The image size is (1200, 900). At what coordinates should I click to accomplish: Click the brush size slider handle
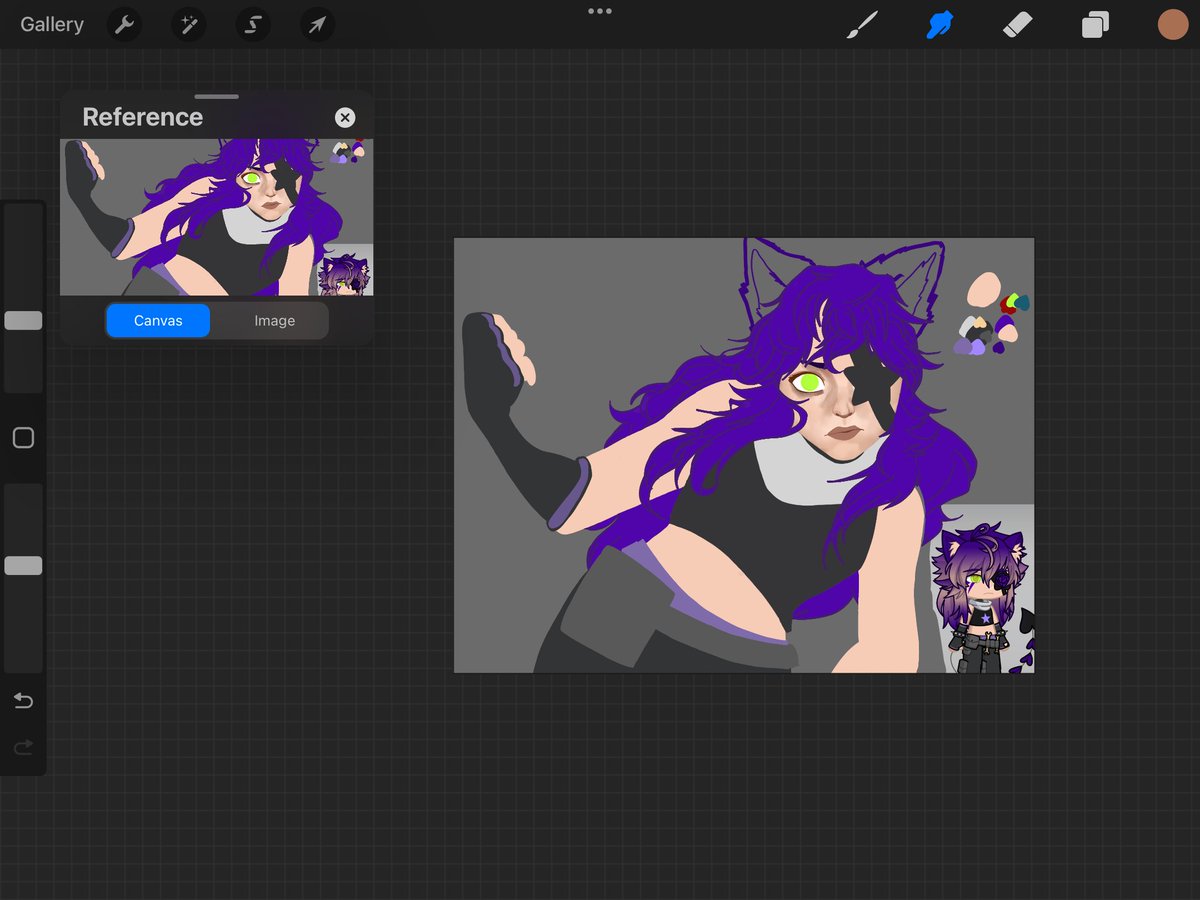tap(23, 320)
